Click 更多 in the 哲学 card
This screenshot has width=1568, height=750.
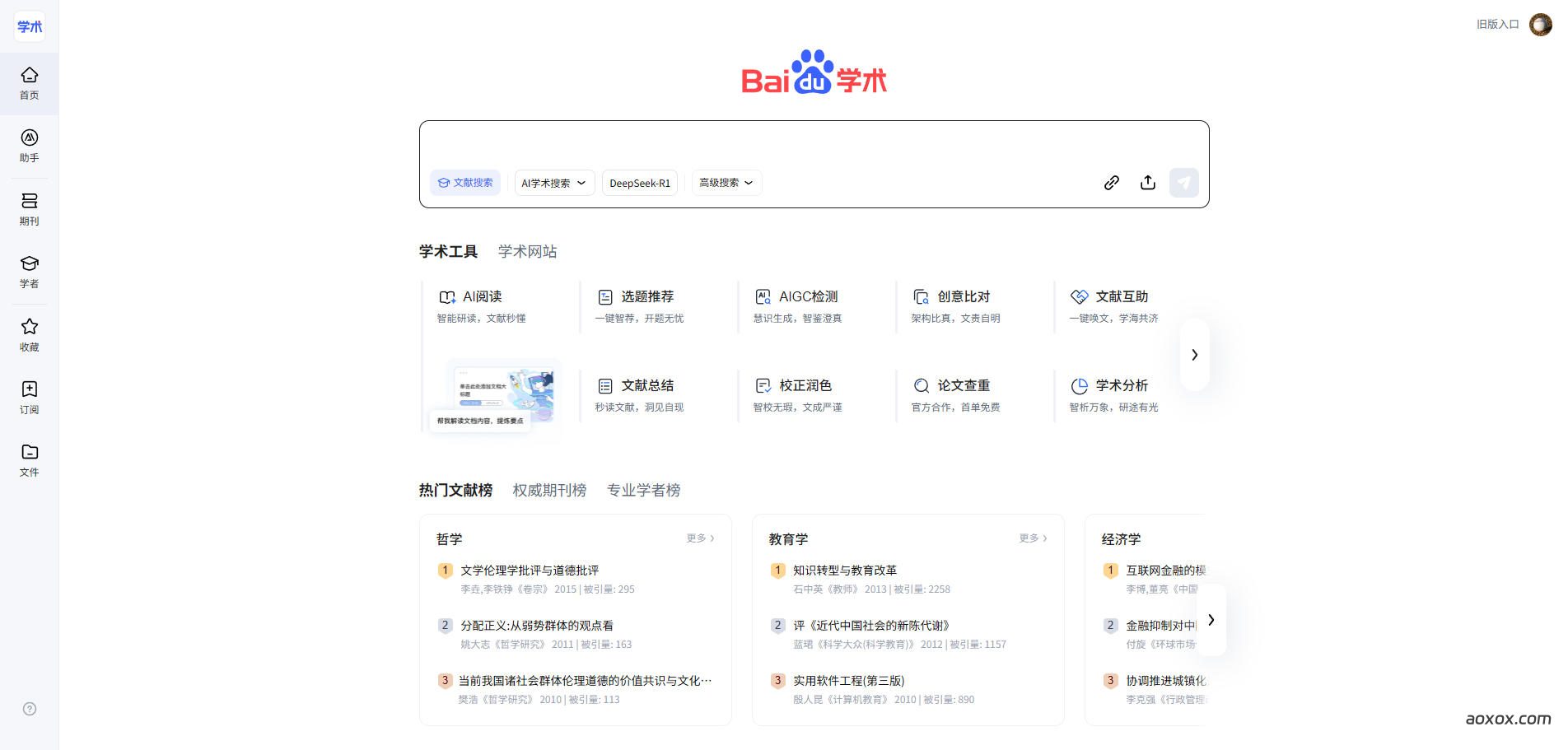click(700, 538)
